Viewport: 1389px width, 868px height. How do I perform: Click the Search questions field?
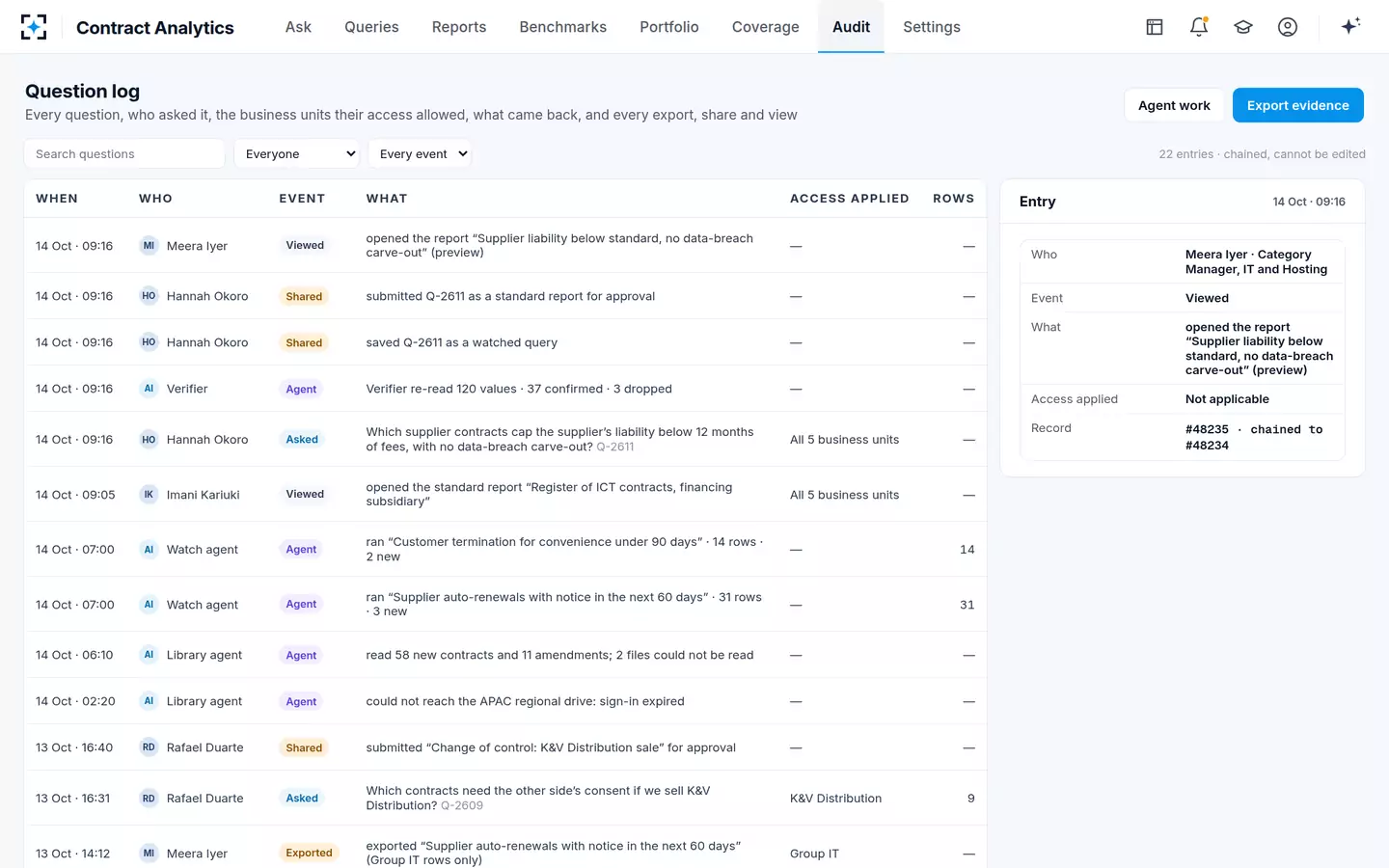(124, 153)
